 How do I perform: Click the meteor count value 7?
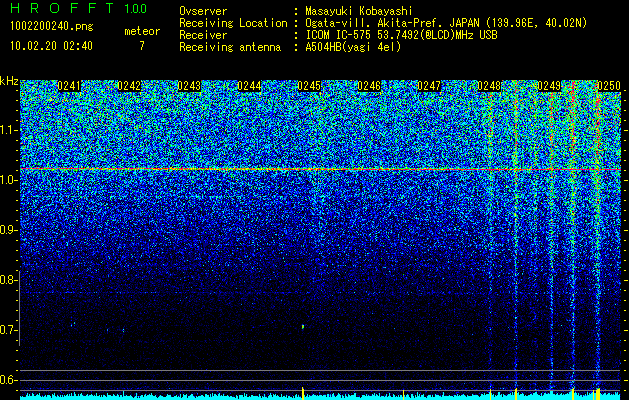[142, 46]
